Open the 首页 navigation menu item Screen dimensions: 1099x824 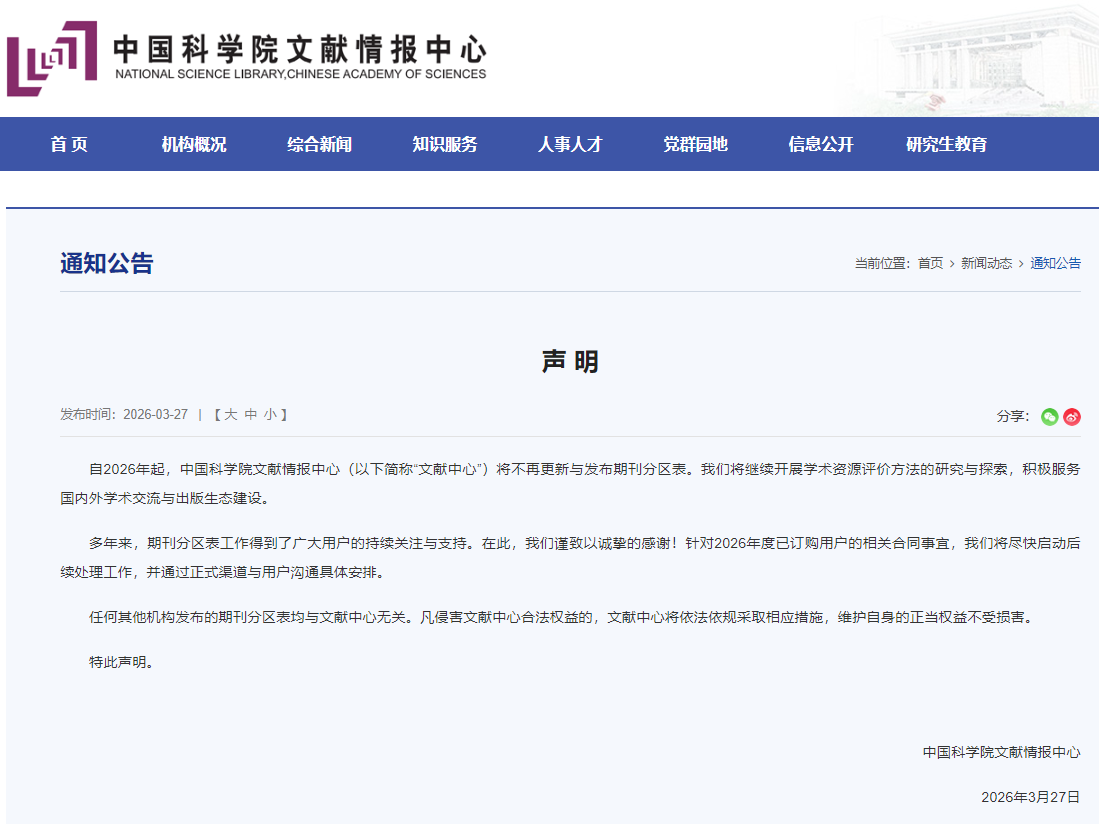click(x=69, y=144)
